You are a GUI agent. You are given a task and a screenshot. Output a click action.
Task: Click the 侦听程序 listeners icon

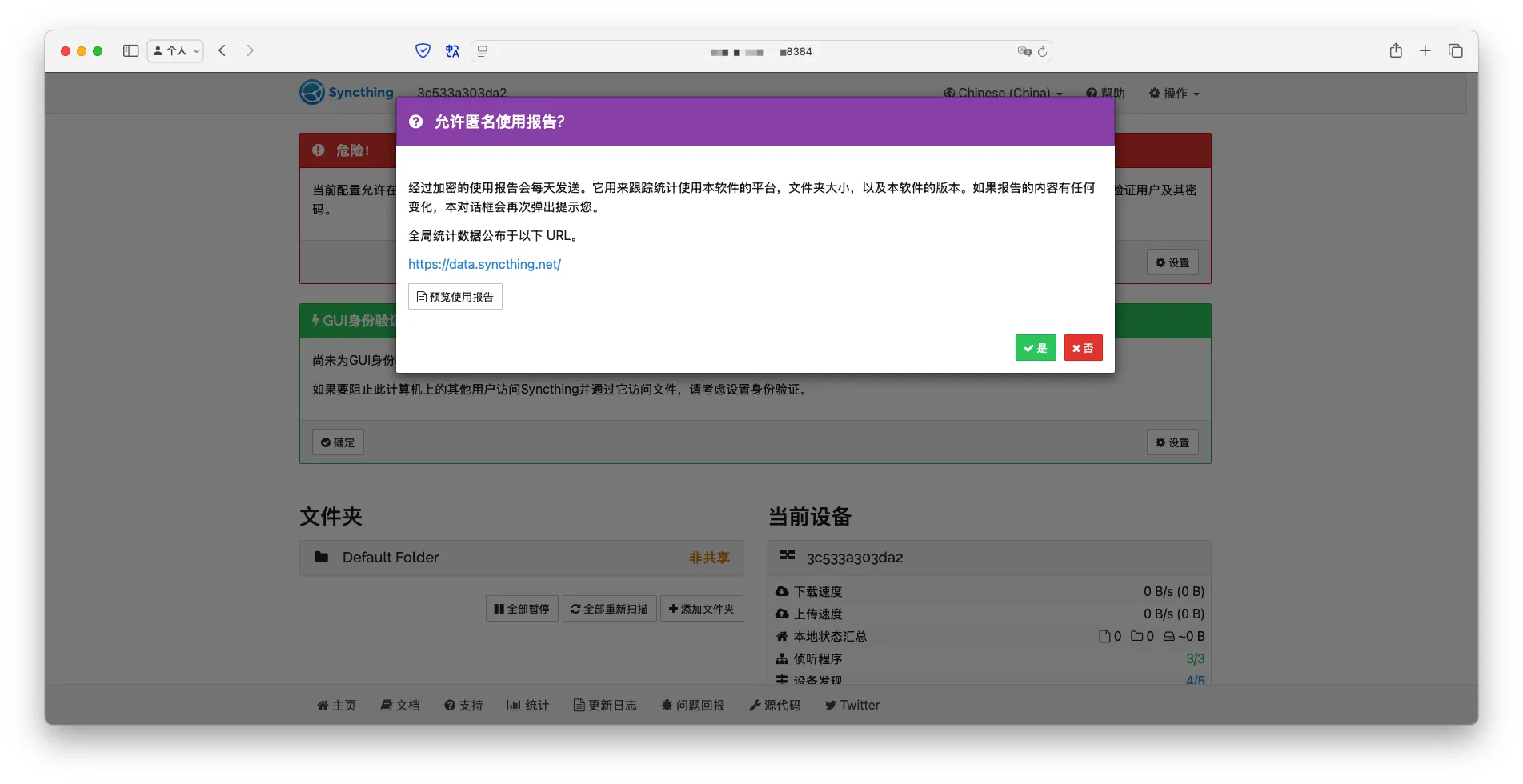click(x=782, y=658)
